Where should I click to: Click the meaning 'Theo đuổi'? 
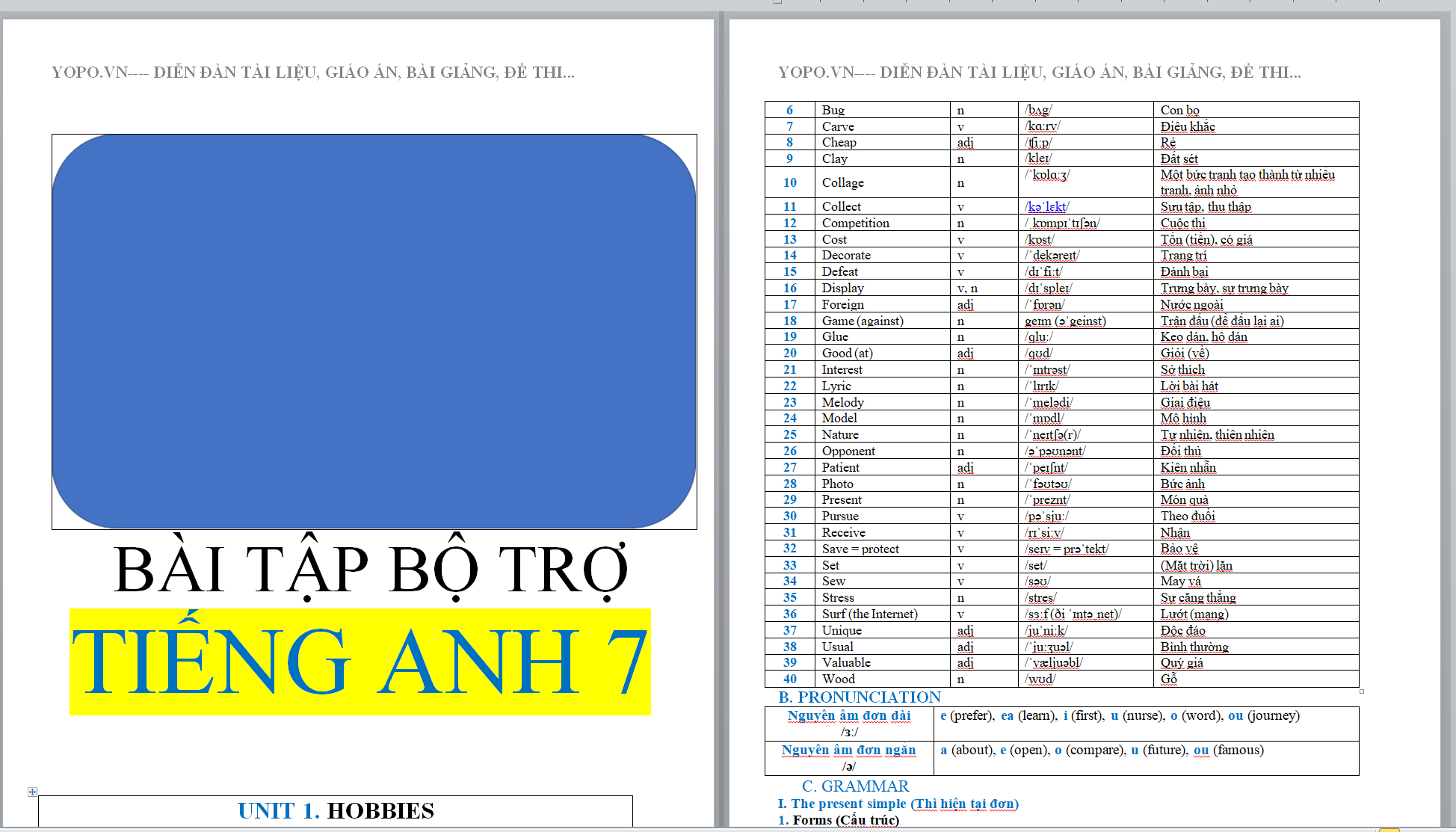tap(1188, 517)
